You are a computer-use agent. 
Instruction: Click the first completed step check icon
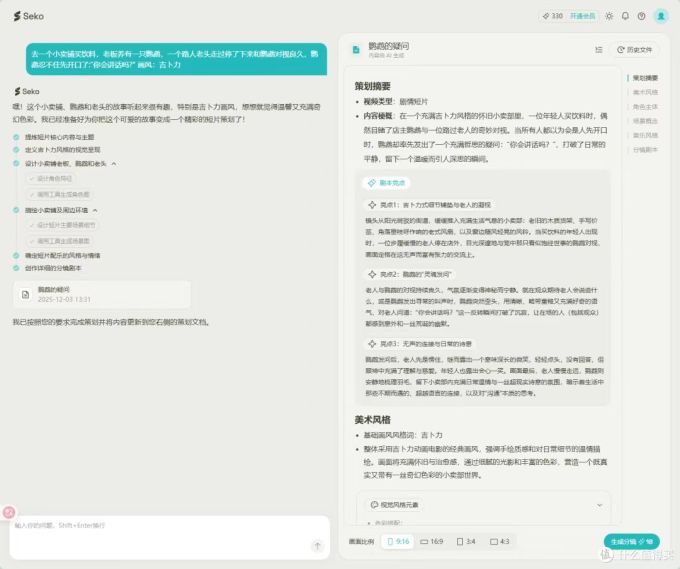16,137
